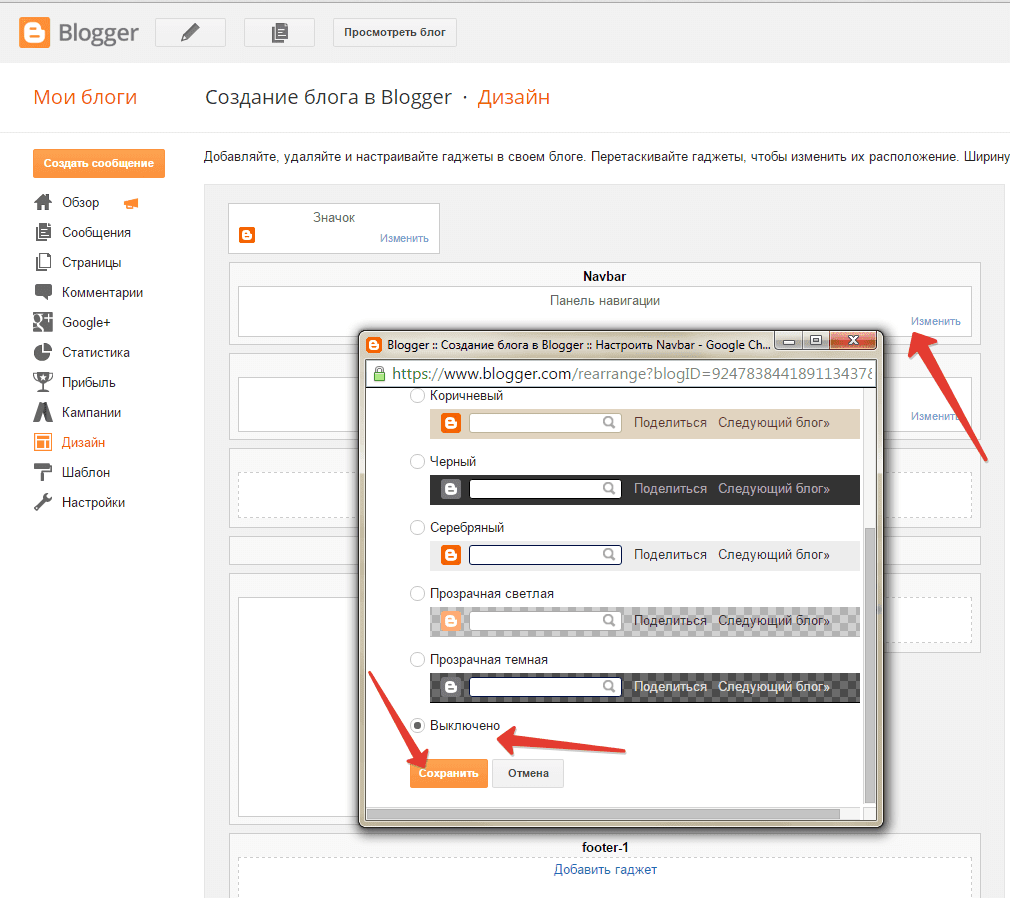Select the Прозрачная светлая radio button
The height and width of the screenshot is (898, 1010).
click(x=417, y=593)
